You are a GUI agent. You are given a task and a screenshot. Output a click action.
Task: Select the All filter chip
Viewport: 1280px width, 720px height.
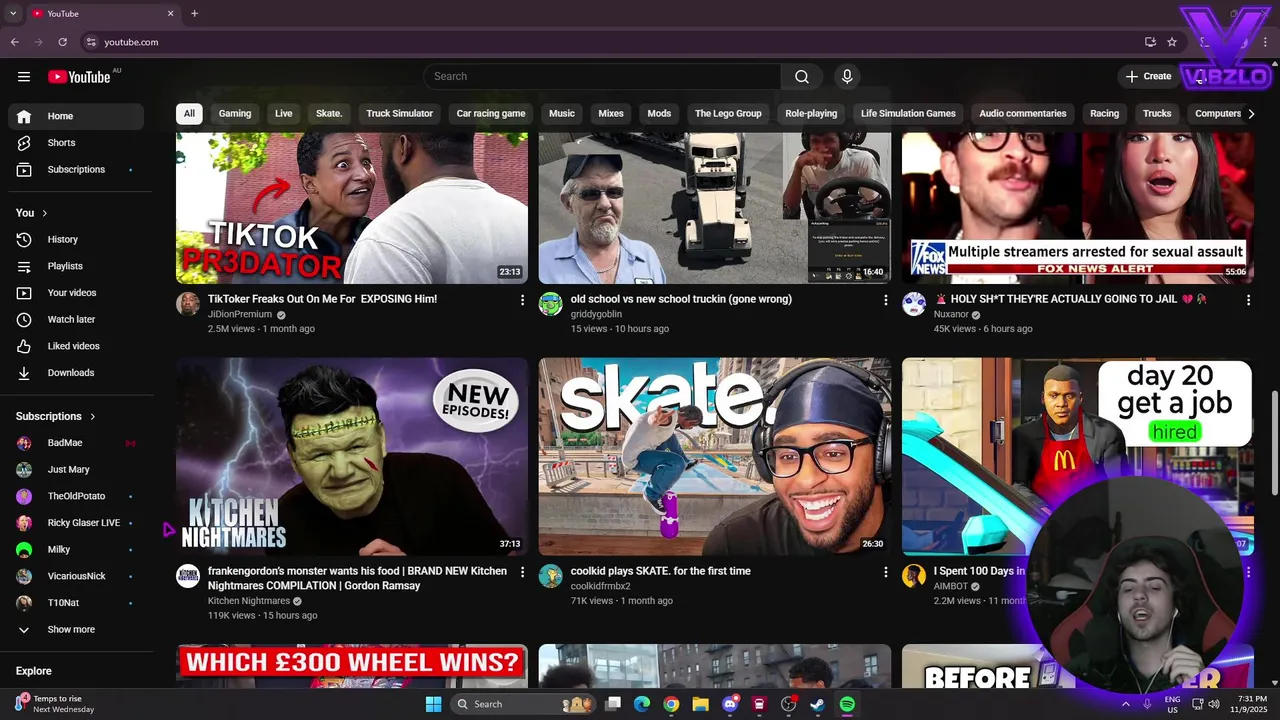(189, 114)
